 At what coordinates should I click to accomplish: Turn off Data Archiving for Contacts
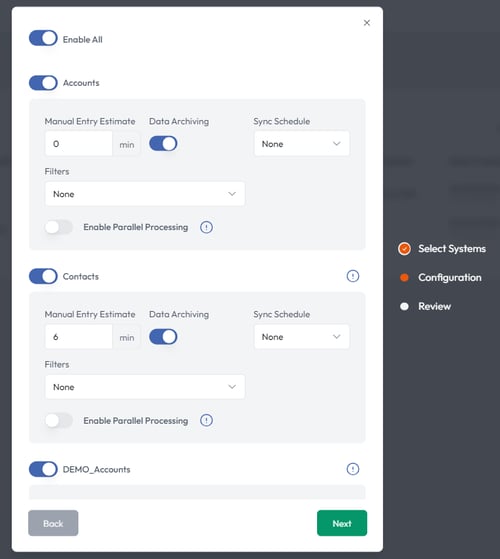point(163,337)
